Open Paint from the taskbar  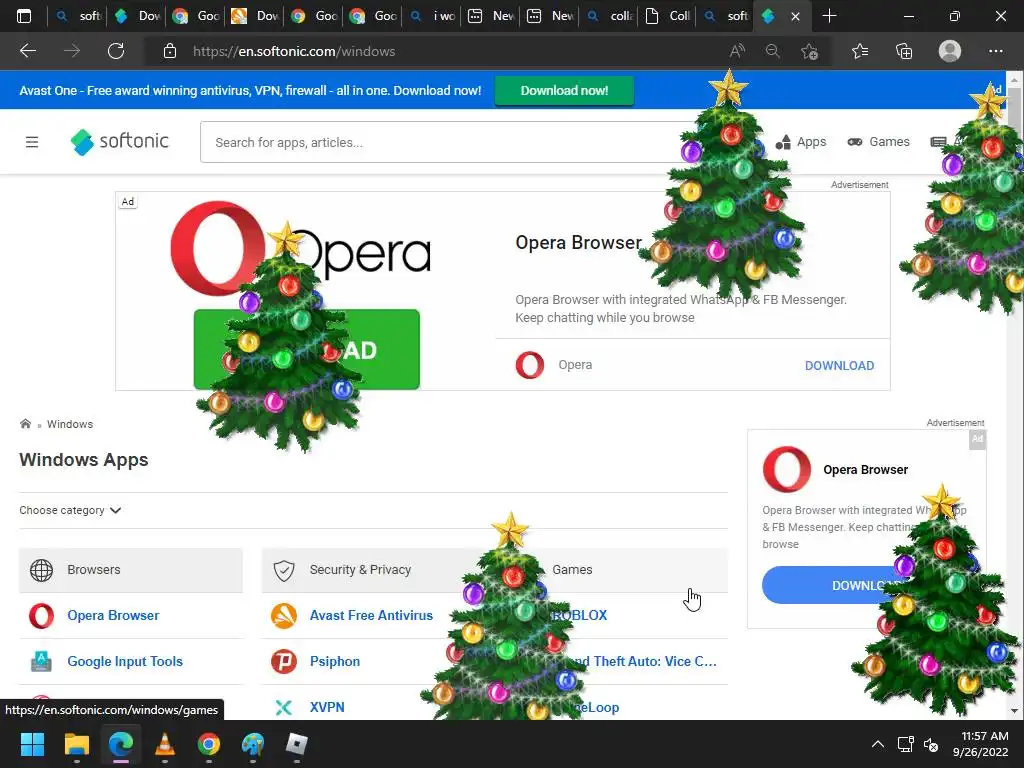tap(253, 744)
